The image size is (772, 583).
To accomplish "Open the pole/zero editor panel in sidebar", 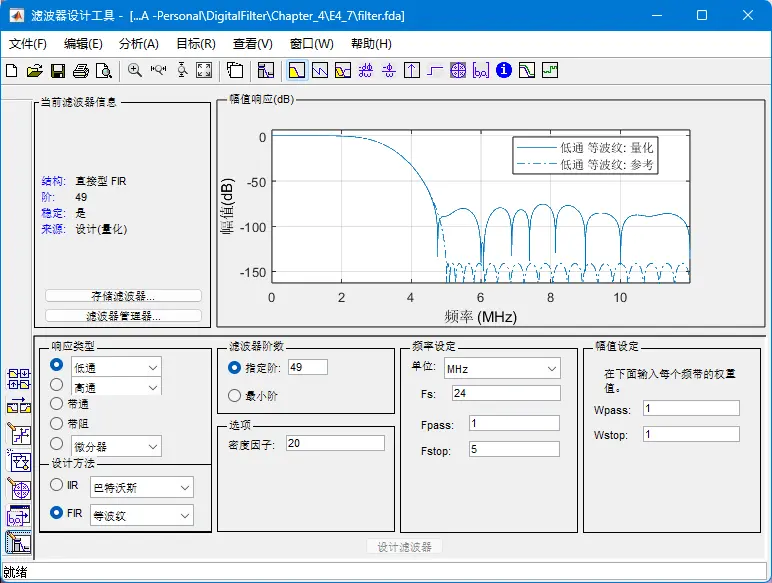I will (x=19, y=489).
